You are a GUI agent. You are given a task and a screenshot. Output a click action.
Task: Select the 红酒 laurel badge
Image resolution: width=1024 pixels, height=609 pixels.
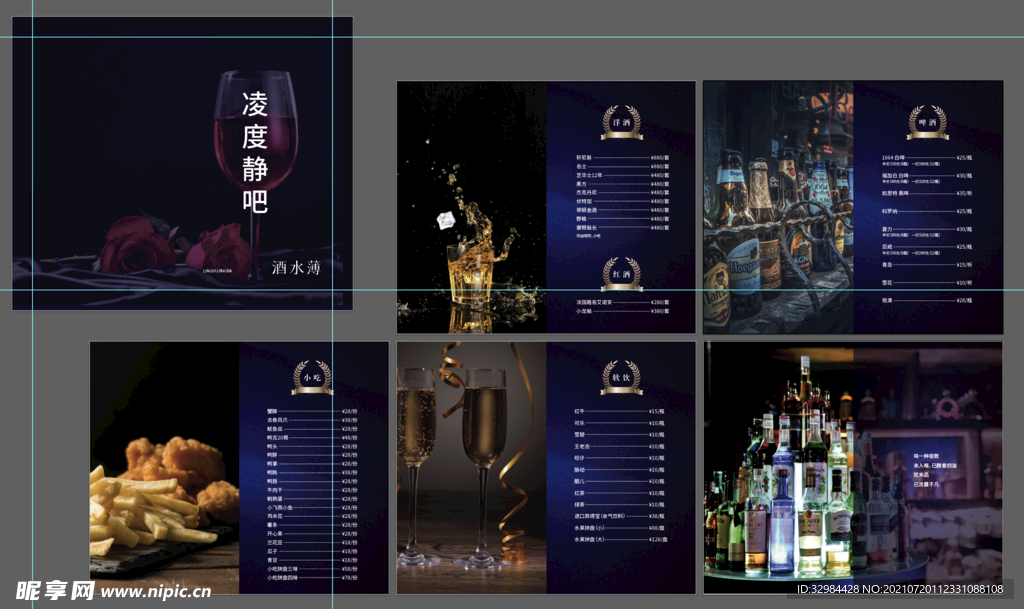[x=621, y=273]
